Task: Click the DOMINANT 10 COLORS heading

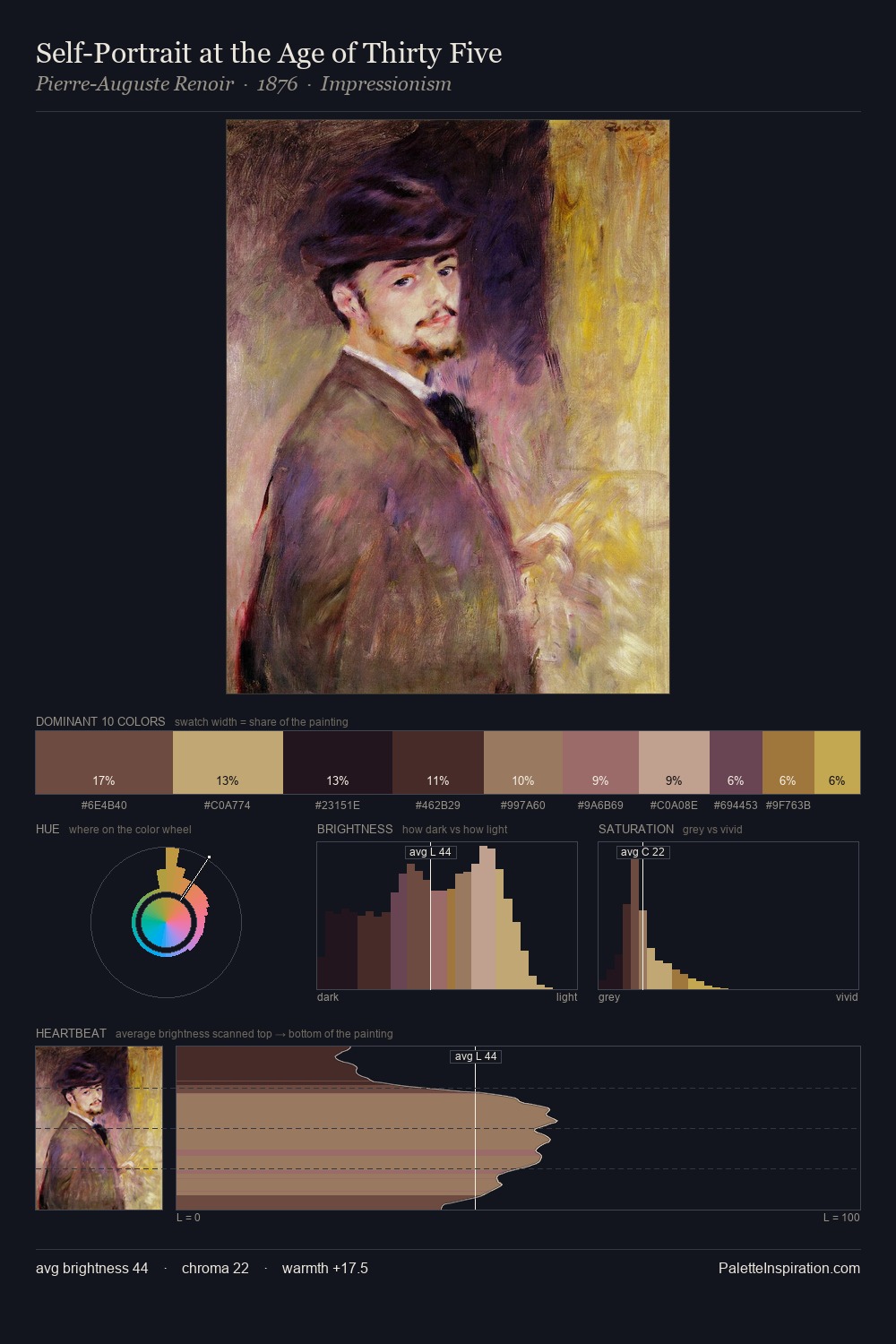Action: pyautogui.click(x=100, y=721)
